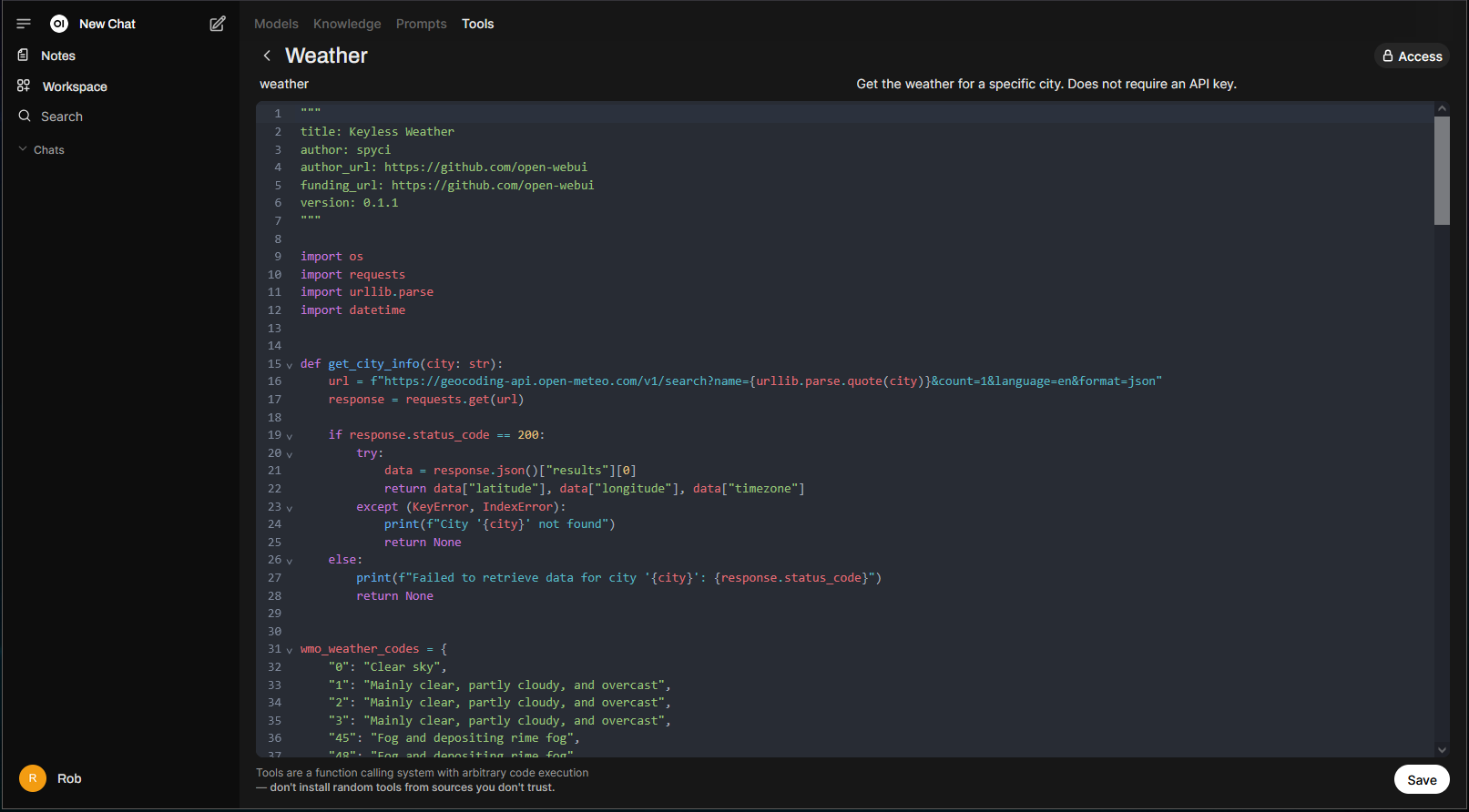
Task: Click the scrollbar up arrow
Action: pyautogui.click(x=1442, y=108)
